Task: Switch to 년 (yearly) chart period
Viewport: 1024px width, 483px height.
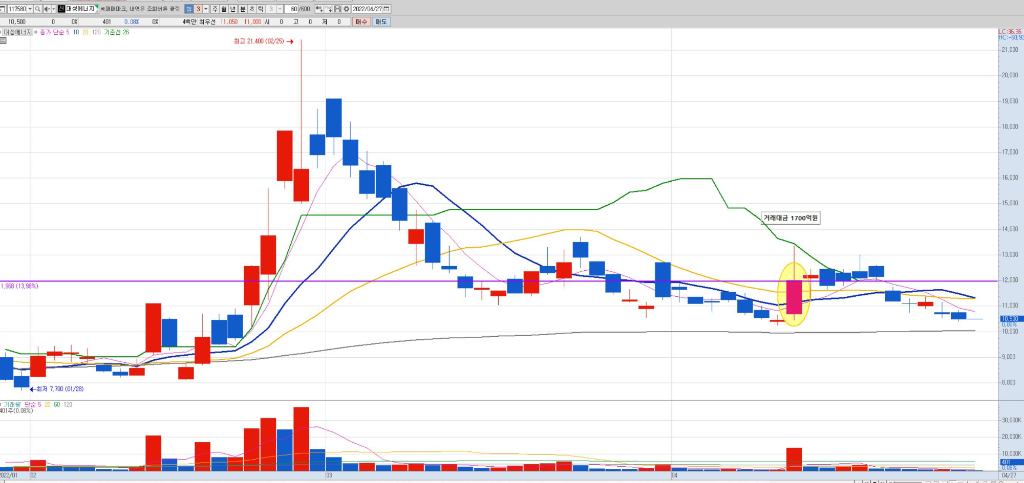Action: tap(233, 9)
